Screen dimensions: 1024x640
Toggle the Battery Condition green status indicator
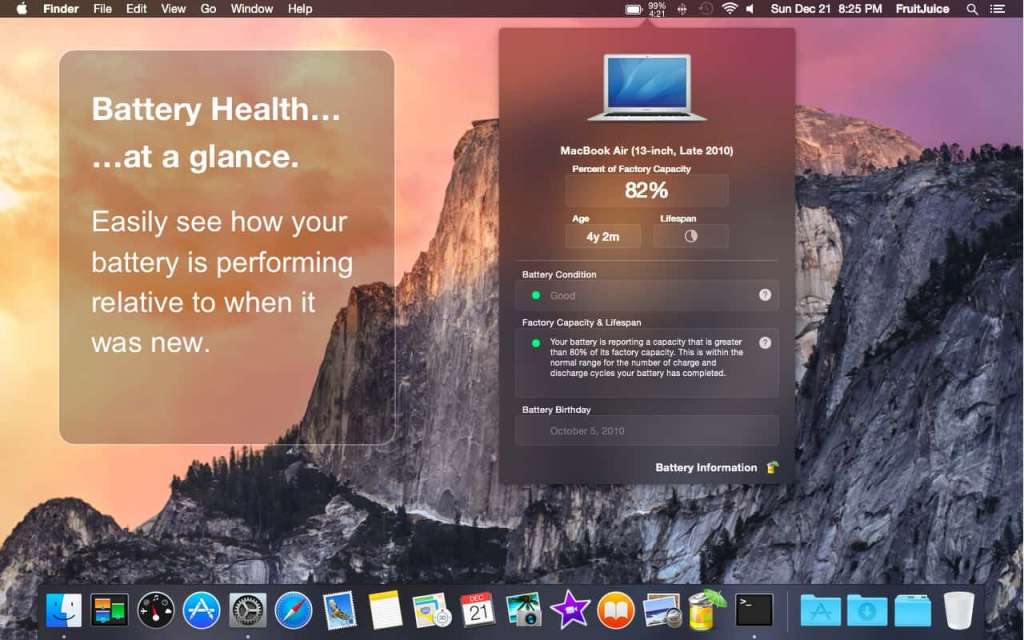point(534,295)
